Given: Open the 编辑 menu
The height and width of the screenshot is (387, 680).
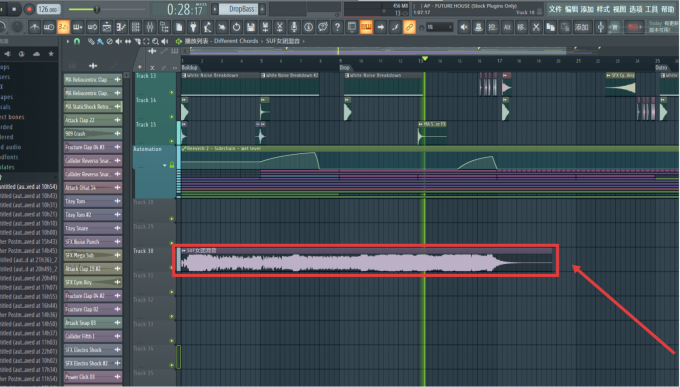Looking at the screenshot, I should [x=572, y=9].
